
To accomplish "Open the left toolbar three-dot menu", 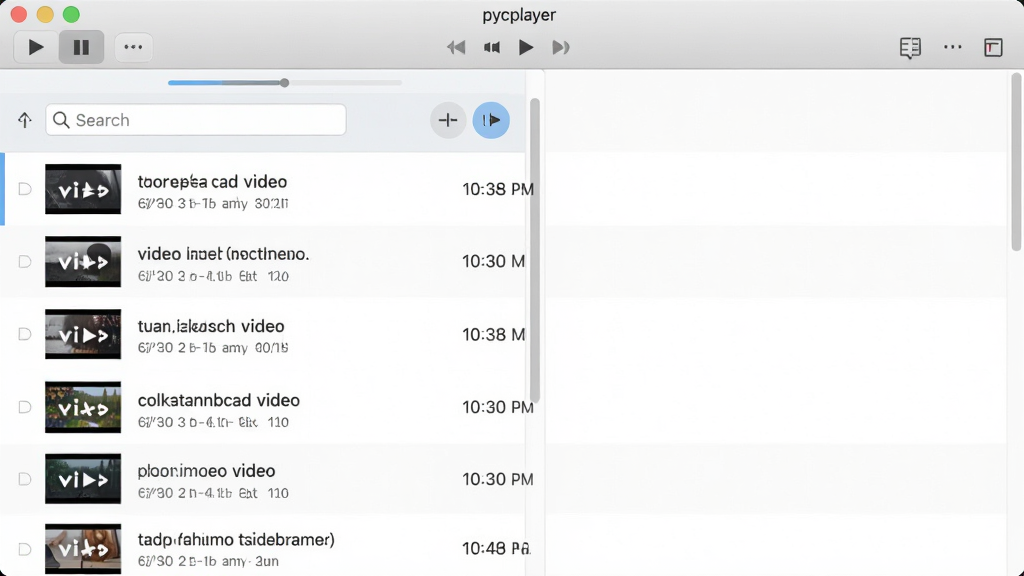I will coord(133,47).
